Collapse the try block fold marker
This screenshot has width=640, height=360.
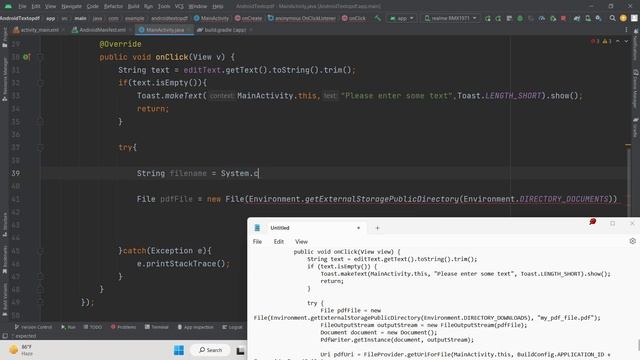pos(40,147)
